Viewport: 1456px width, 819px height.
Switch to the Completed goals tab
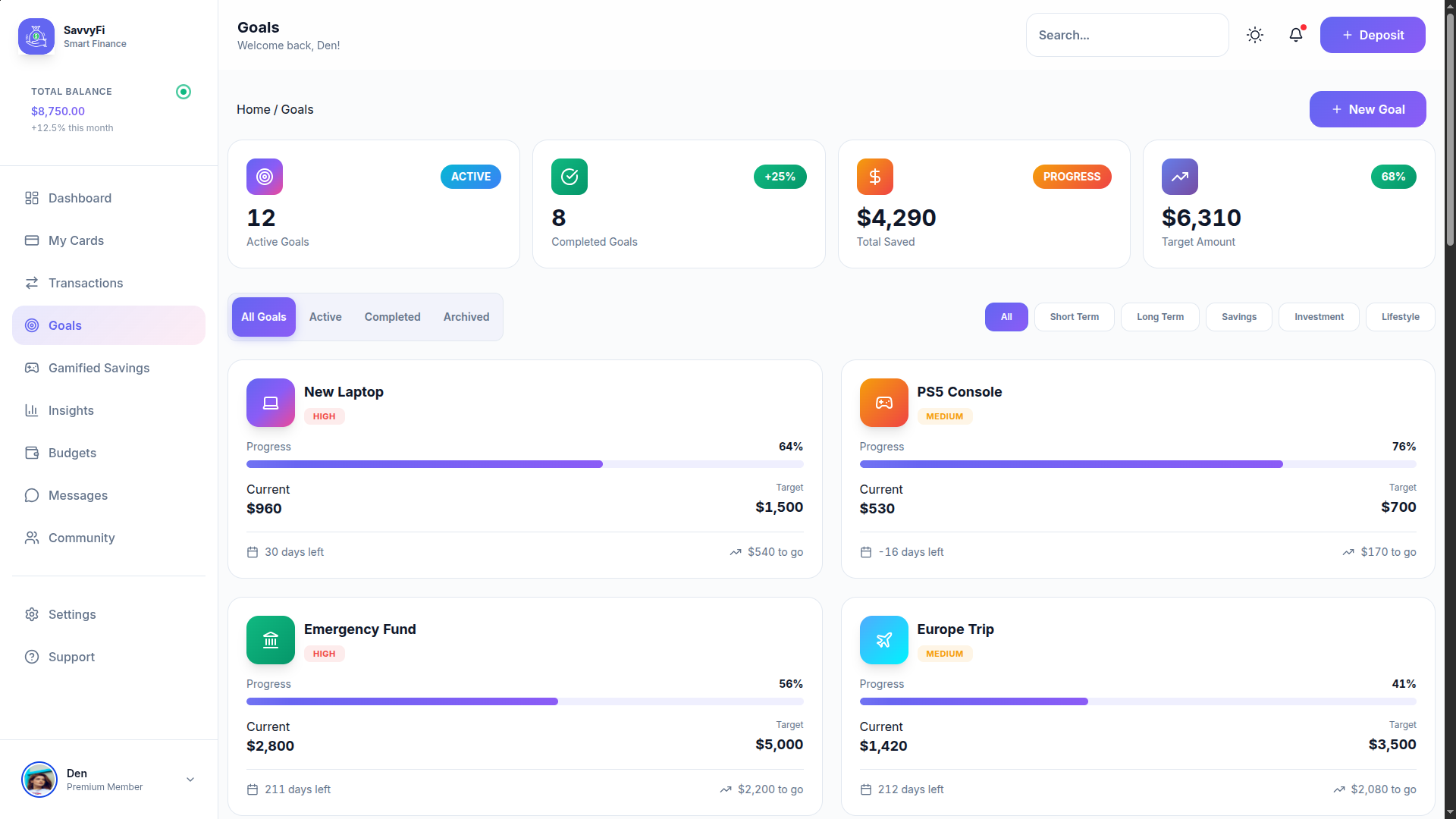point(392,317)
